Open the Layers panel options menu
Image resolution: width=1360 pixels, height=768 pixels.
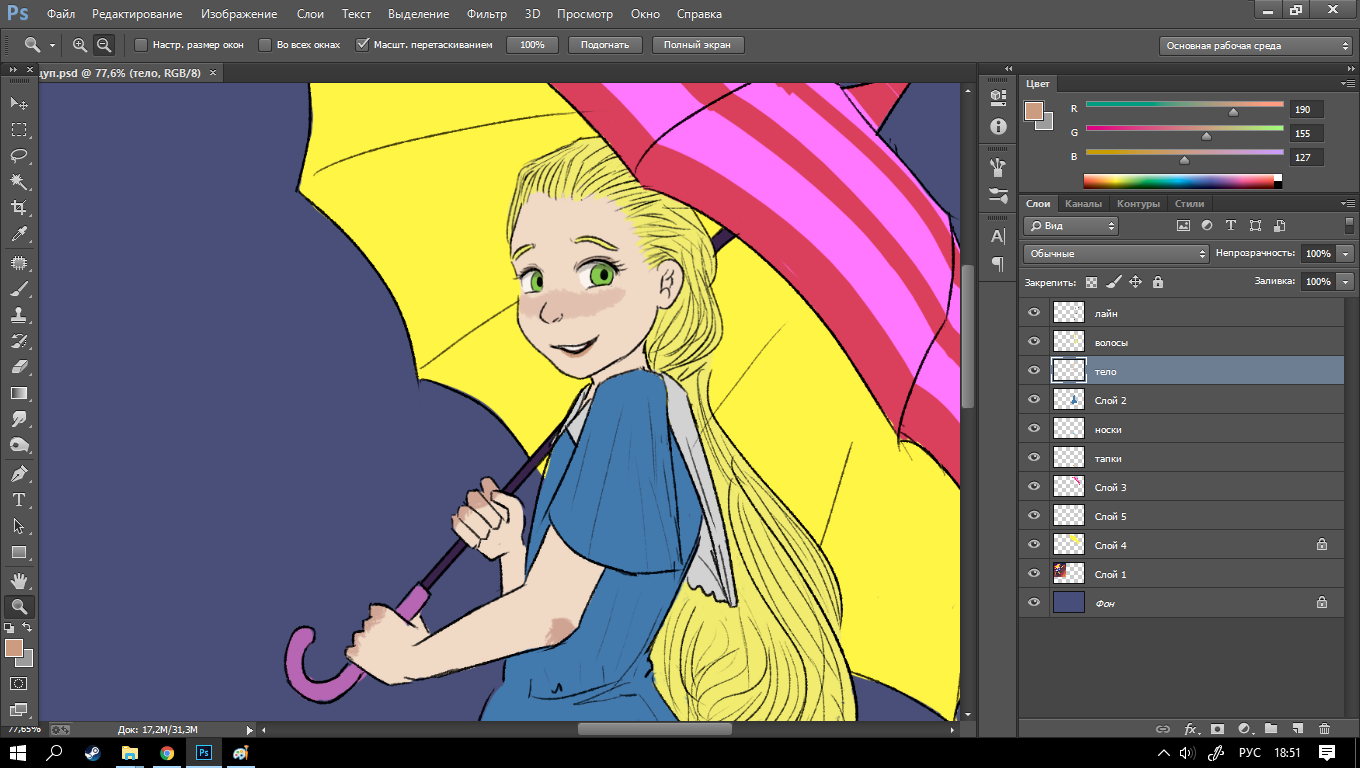pyautogui.click(x=1348, y=204)
